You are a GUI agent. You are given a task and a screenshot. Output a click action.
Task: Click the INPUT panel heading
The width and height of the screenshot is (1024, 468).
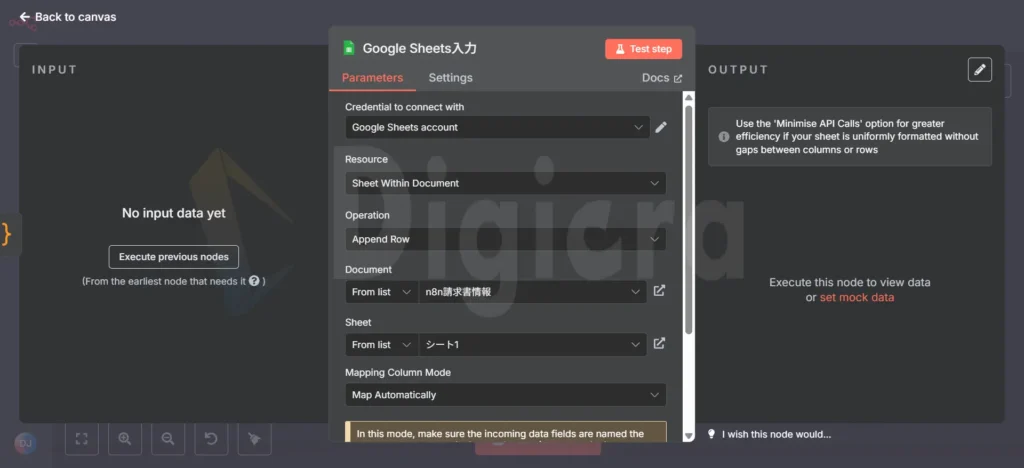pyautogui.click(x=54, y=70)
